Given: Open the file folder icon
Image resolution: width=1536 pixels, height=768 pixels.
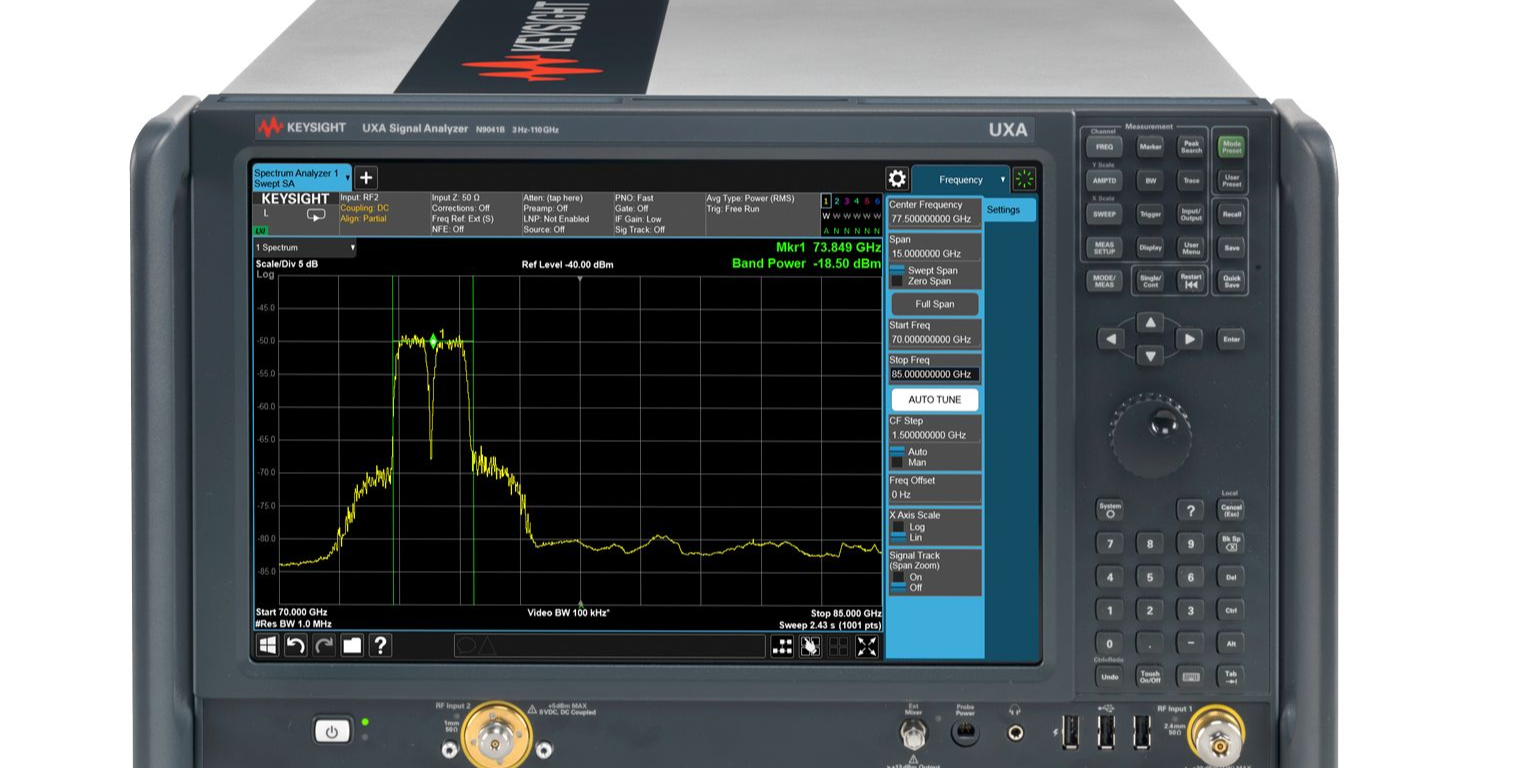Looking at the screenshot, I should tap(352, 646).
